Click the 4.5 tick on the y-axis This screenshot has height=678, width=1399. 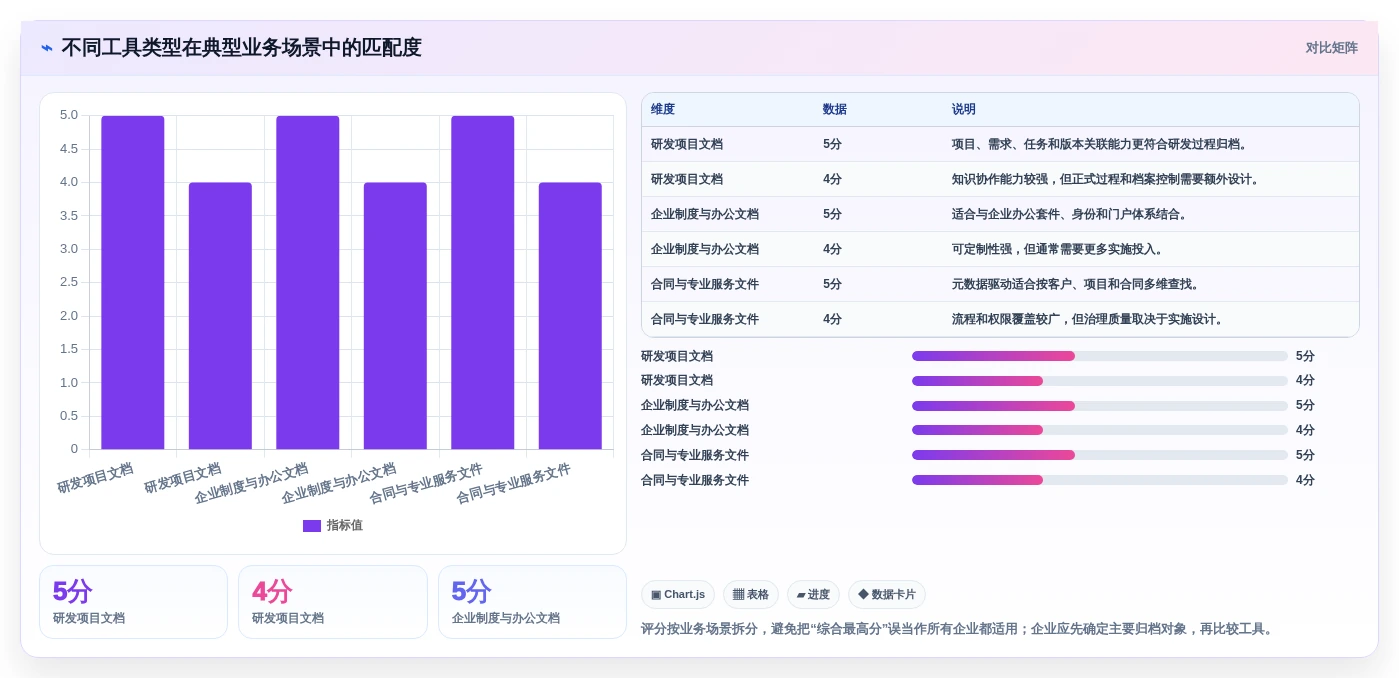69,149
